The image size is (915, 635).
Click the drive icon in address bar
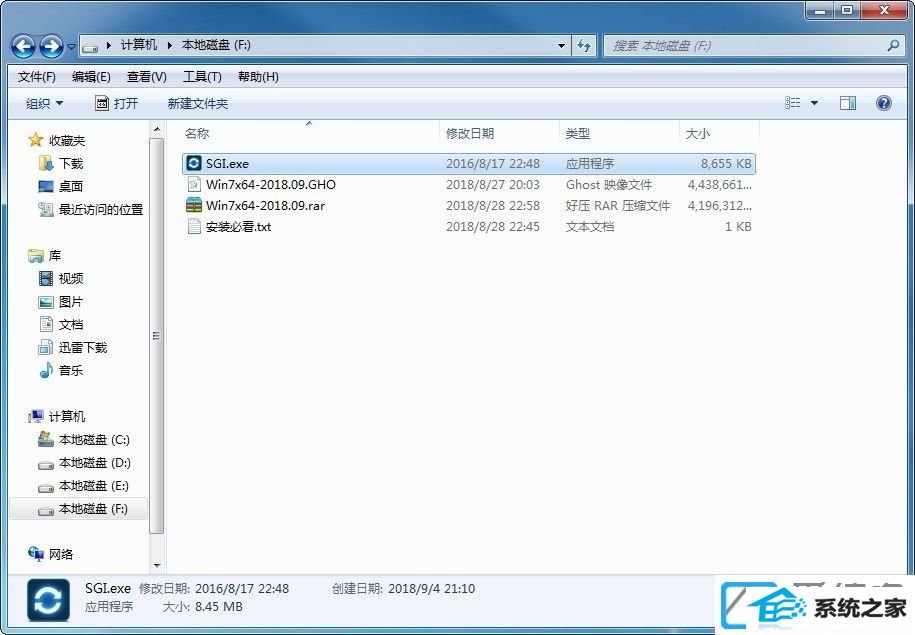pos(90,46)
